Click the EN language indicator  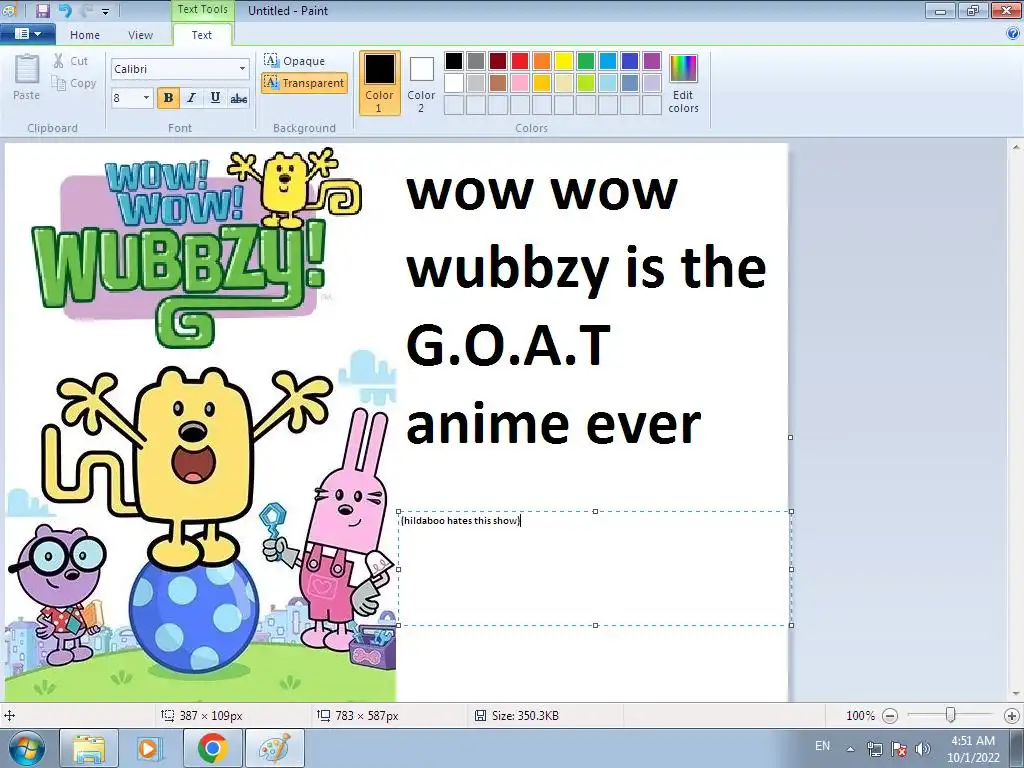[x=822, y=746]
